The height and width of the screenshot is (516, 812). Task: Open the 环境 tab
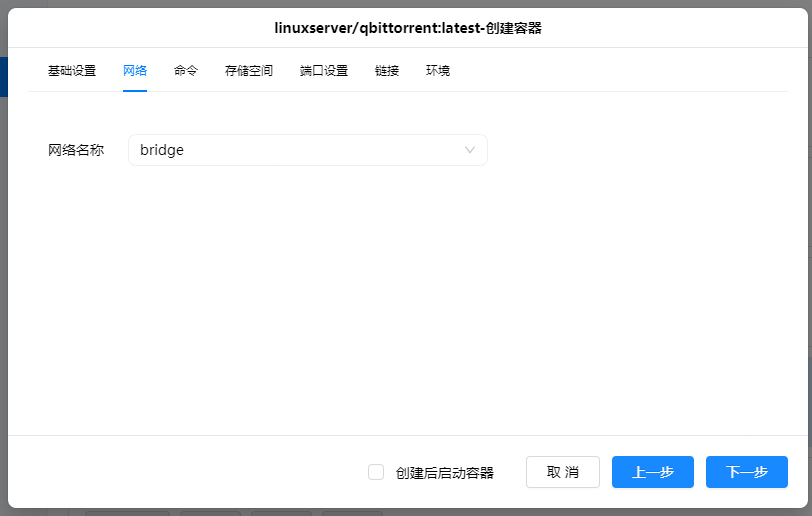pos(438,71)
